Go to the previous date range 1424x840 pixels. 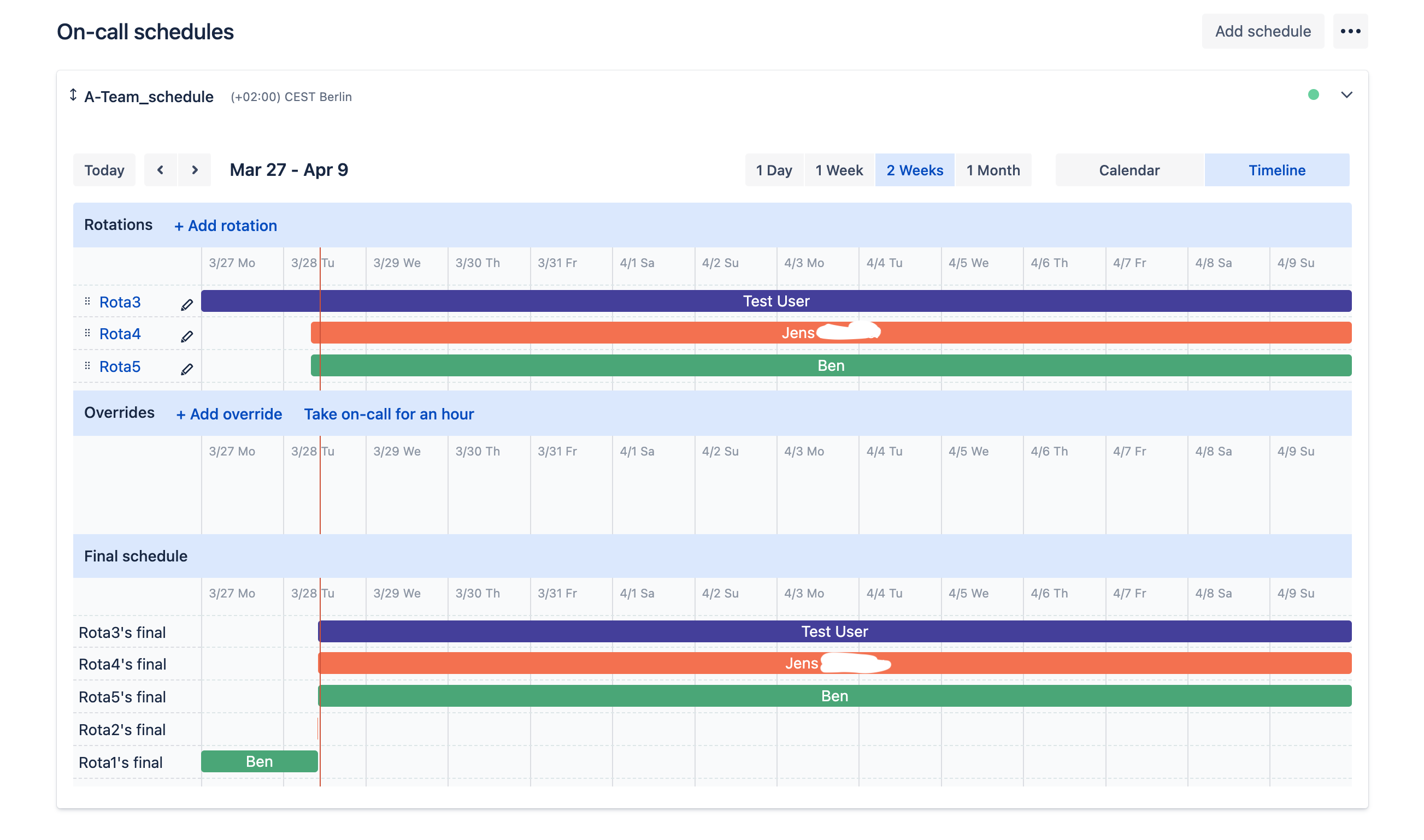click(x=160, y=170)
